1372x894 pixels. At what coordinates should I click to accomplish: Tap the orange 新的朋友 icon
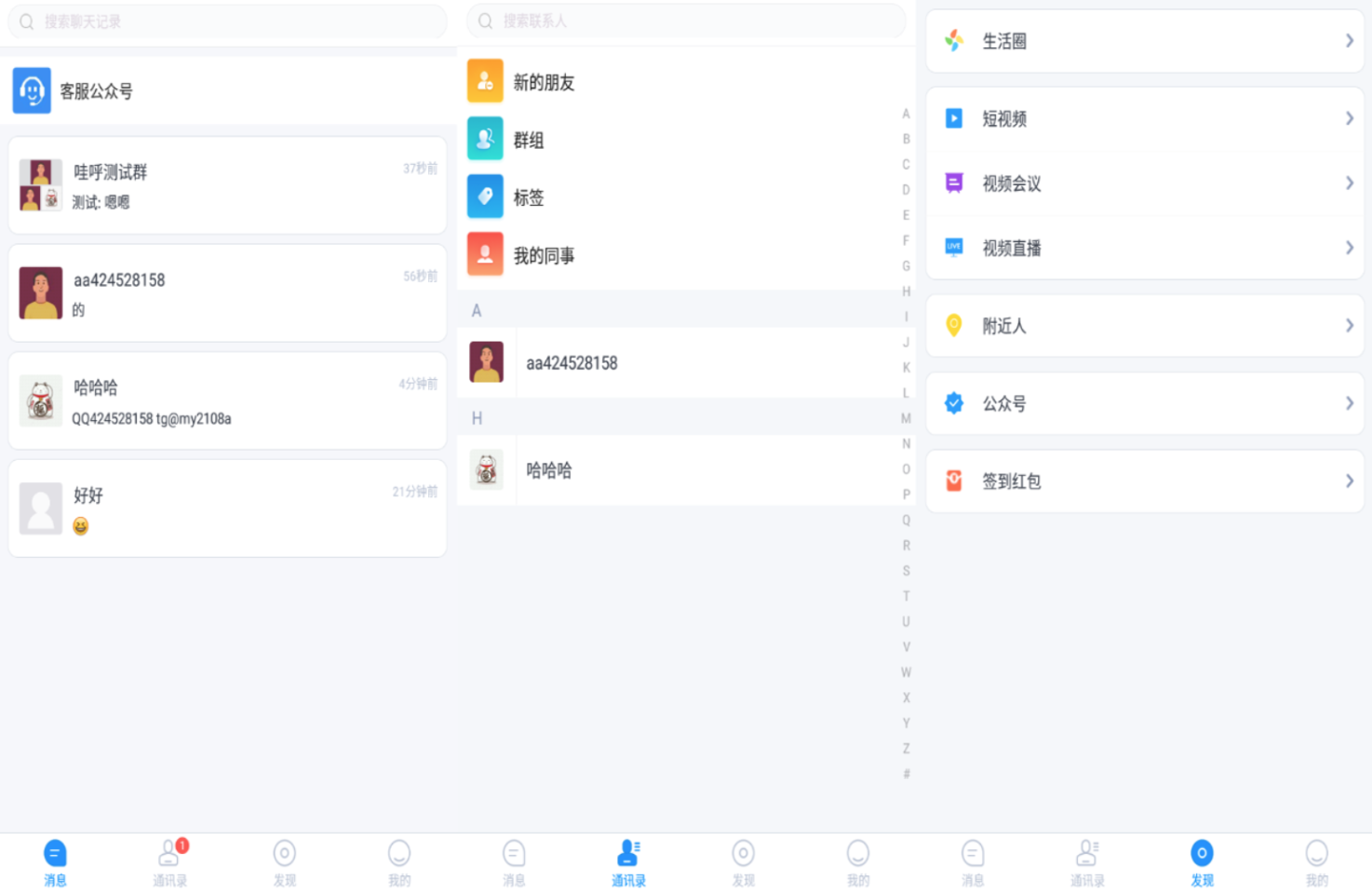485,82
